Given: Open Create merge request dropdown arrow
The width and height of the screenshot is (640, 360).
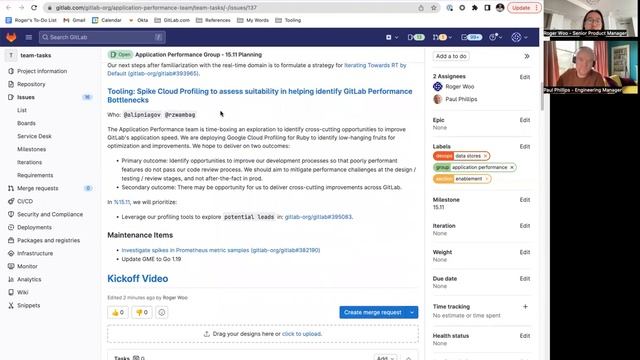Looking at the screenshot, I should 412,312.
